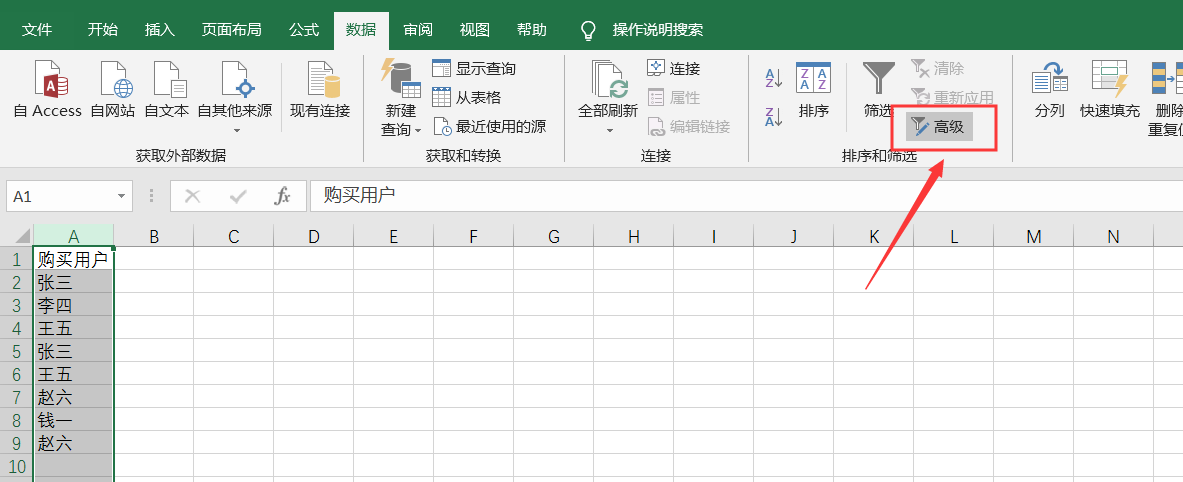This screenshot has width=1183, height=482.
Task: Expand the 新建查询 dropdown
Action: click(417, 130)
